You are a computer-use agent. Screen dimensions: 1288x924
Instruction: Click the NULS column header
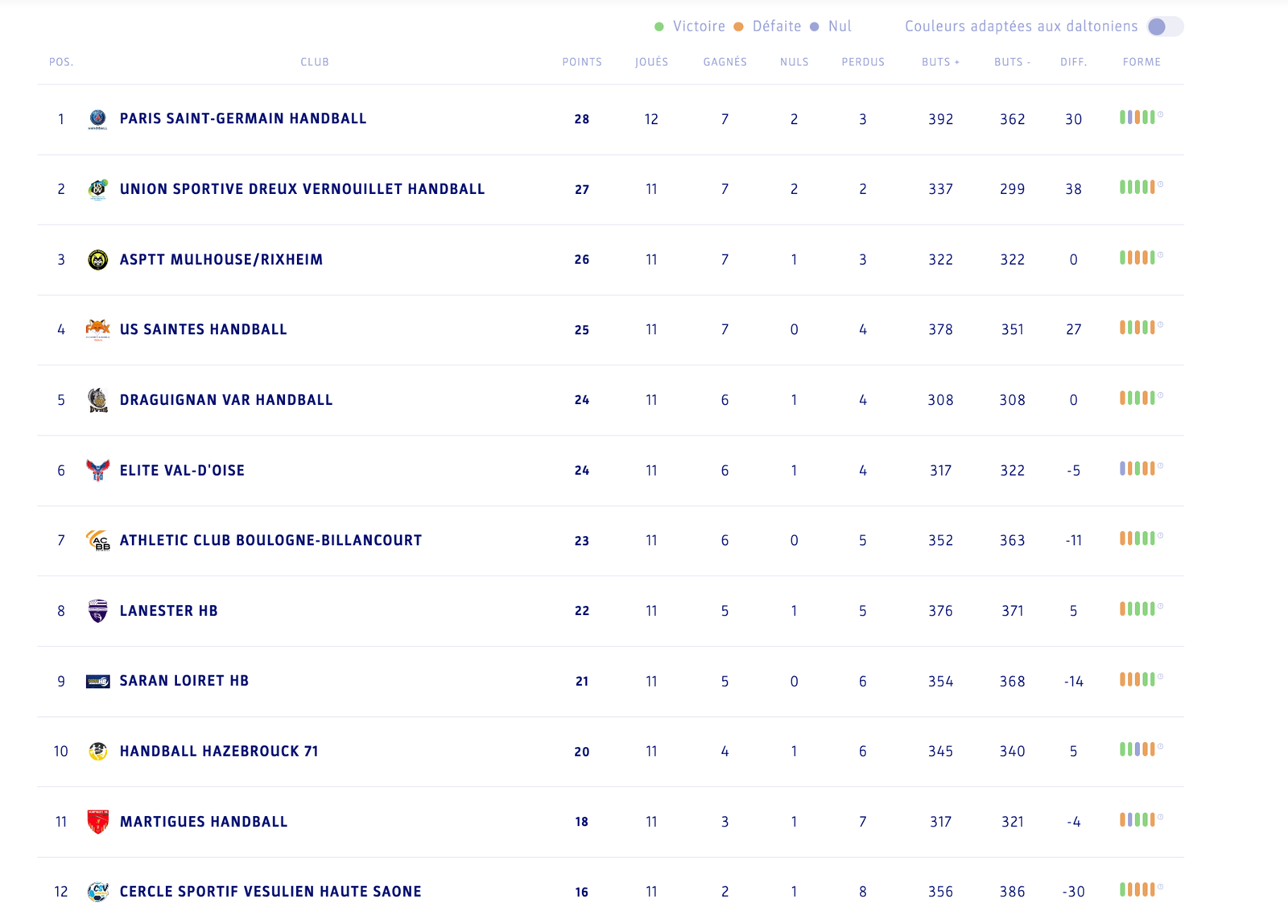(x=794, y=62)
